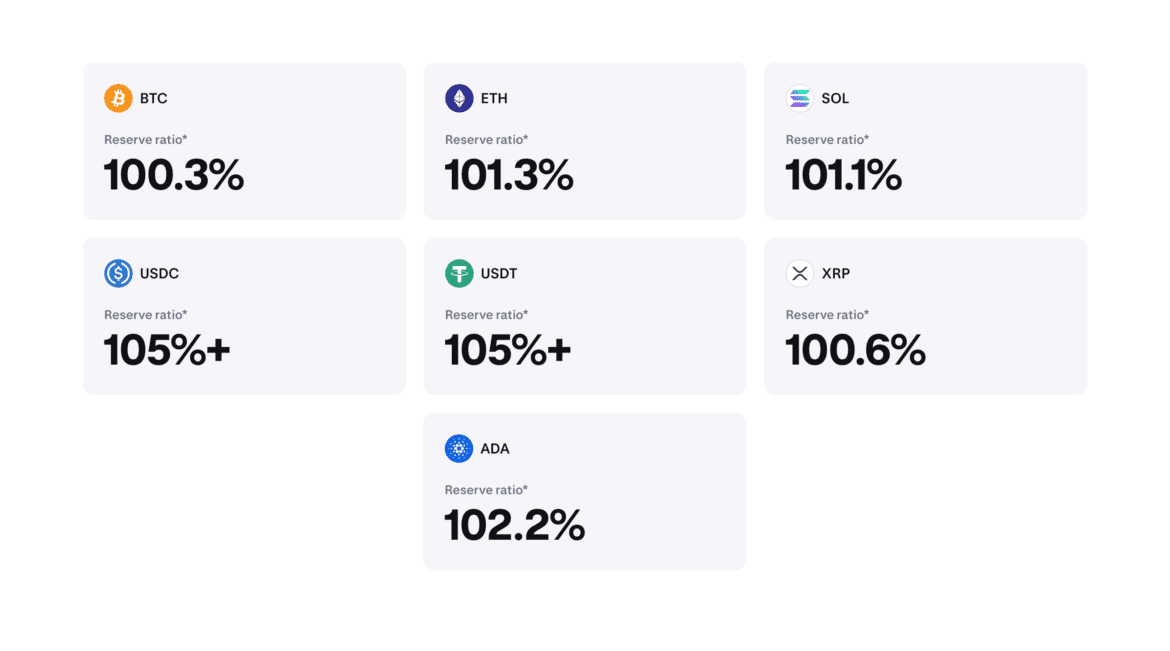This screenshot has height=651, width=1170.
Task: Click the 105%+ value on USDC card
Action: pos(166,351)
